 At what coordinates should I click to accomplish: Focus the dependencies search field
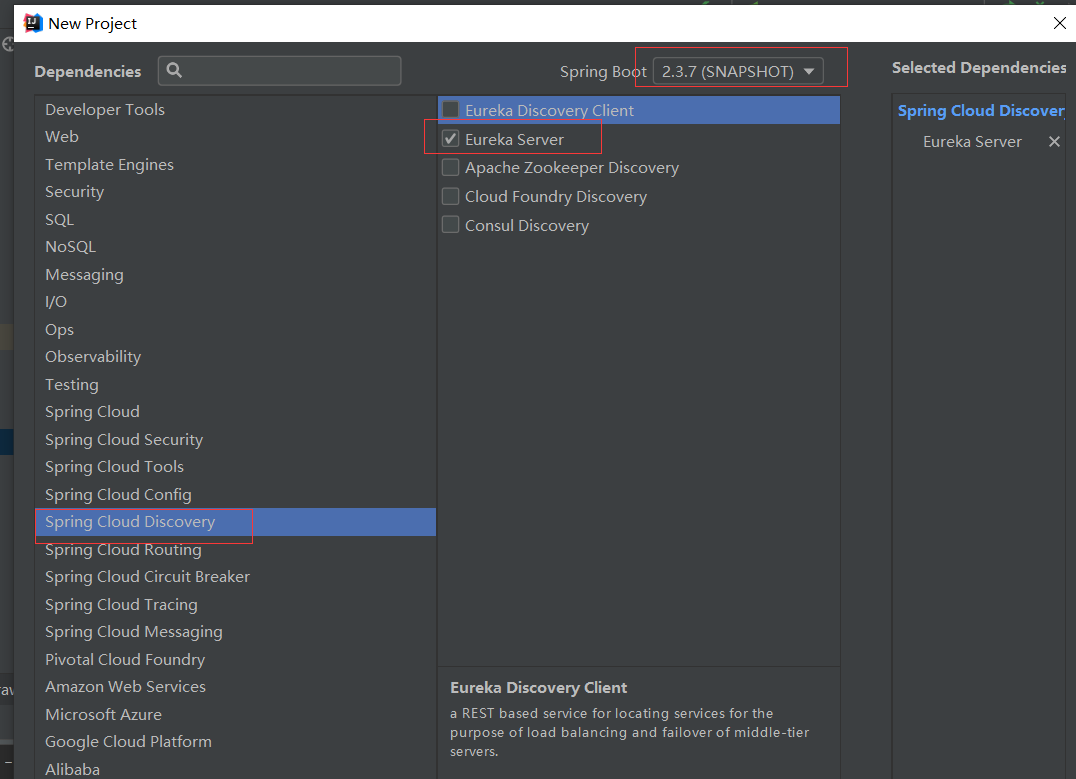coord(279,71)
